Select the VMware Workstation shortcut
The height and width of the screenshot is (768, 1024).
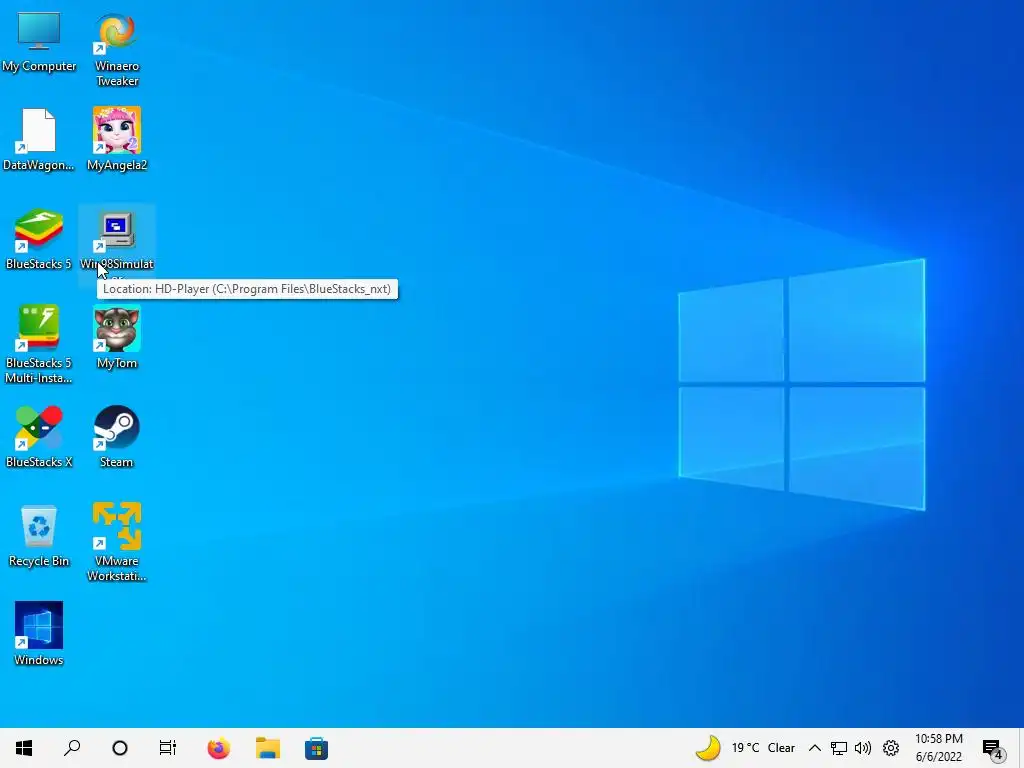[x=117, y=542]
